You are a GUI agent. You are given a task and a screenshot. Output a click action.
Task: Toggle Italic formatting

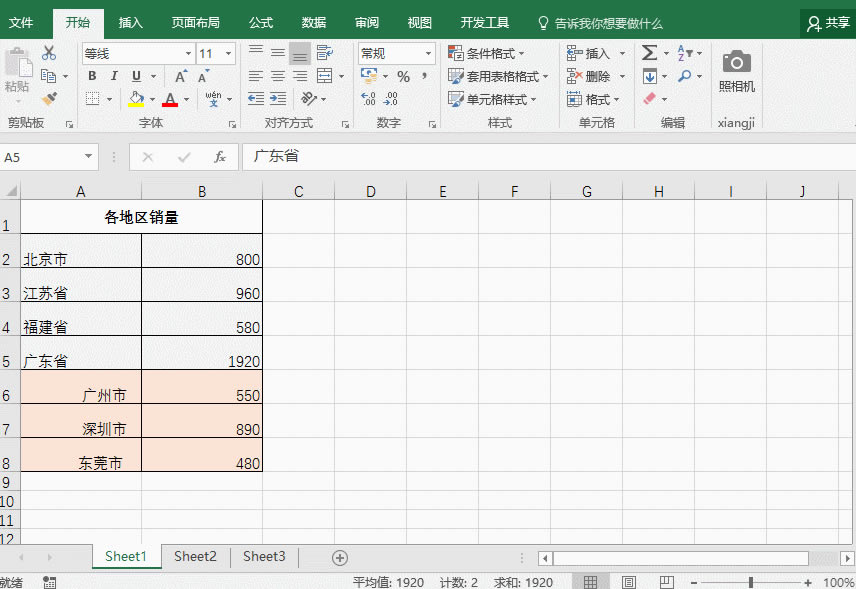114,76
